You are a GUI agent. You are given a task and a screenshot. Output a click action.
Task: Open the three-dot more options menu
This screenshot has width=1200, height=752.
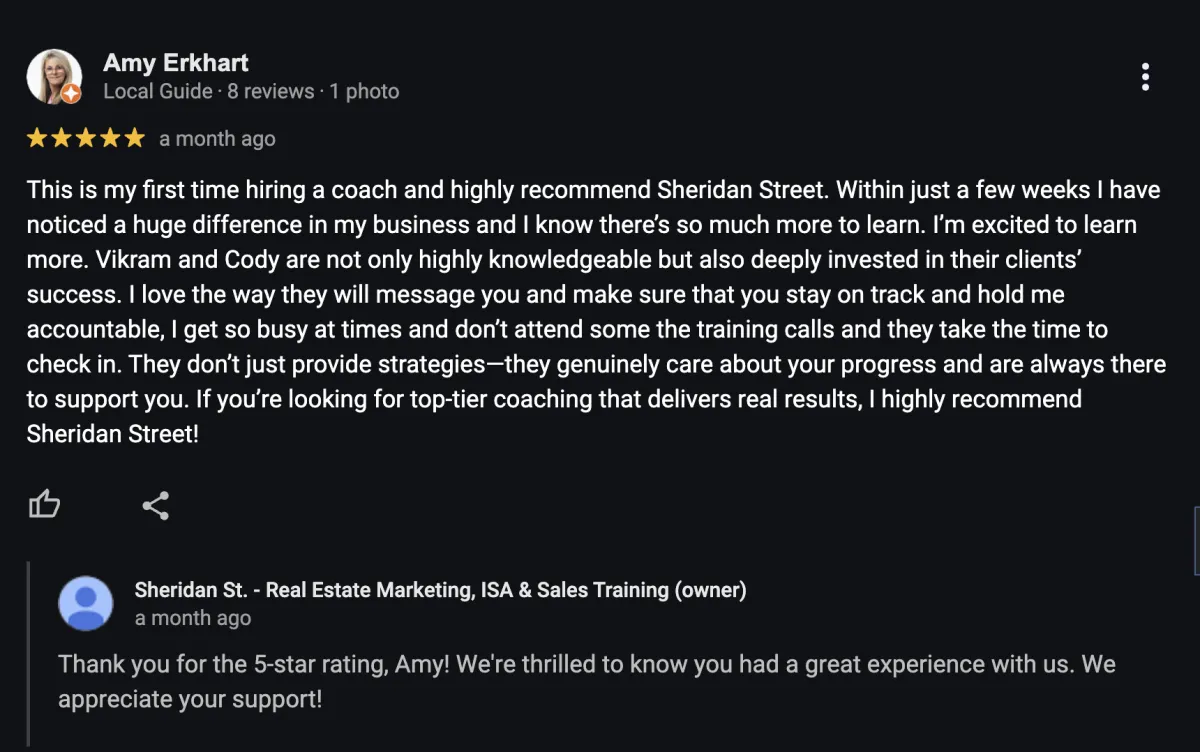click(x=1145, y=77)
